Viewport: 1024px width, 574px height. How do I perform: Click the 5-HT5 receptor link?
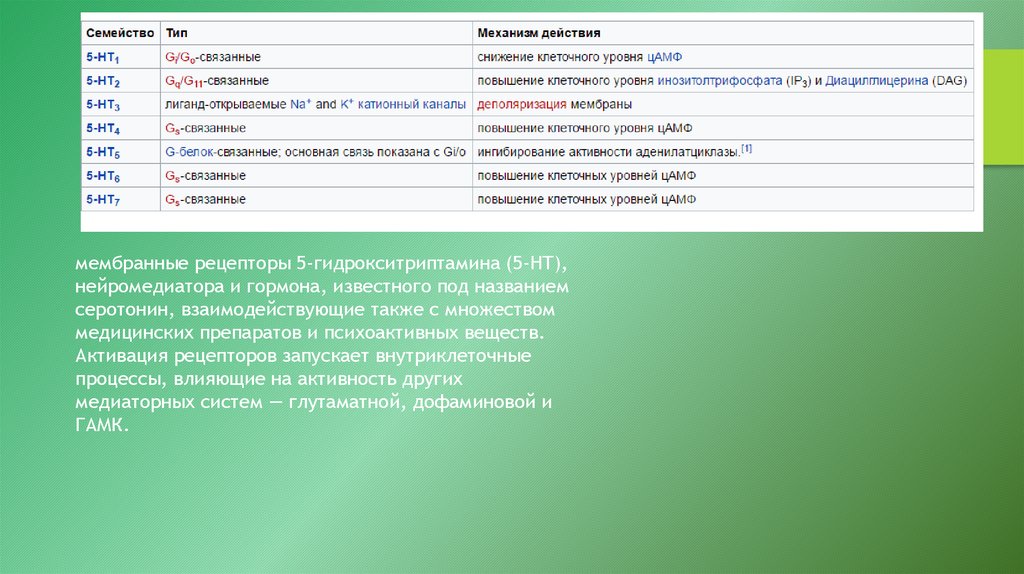tap(103, 153)
